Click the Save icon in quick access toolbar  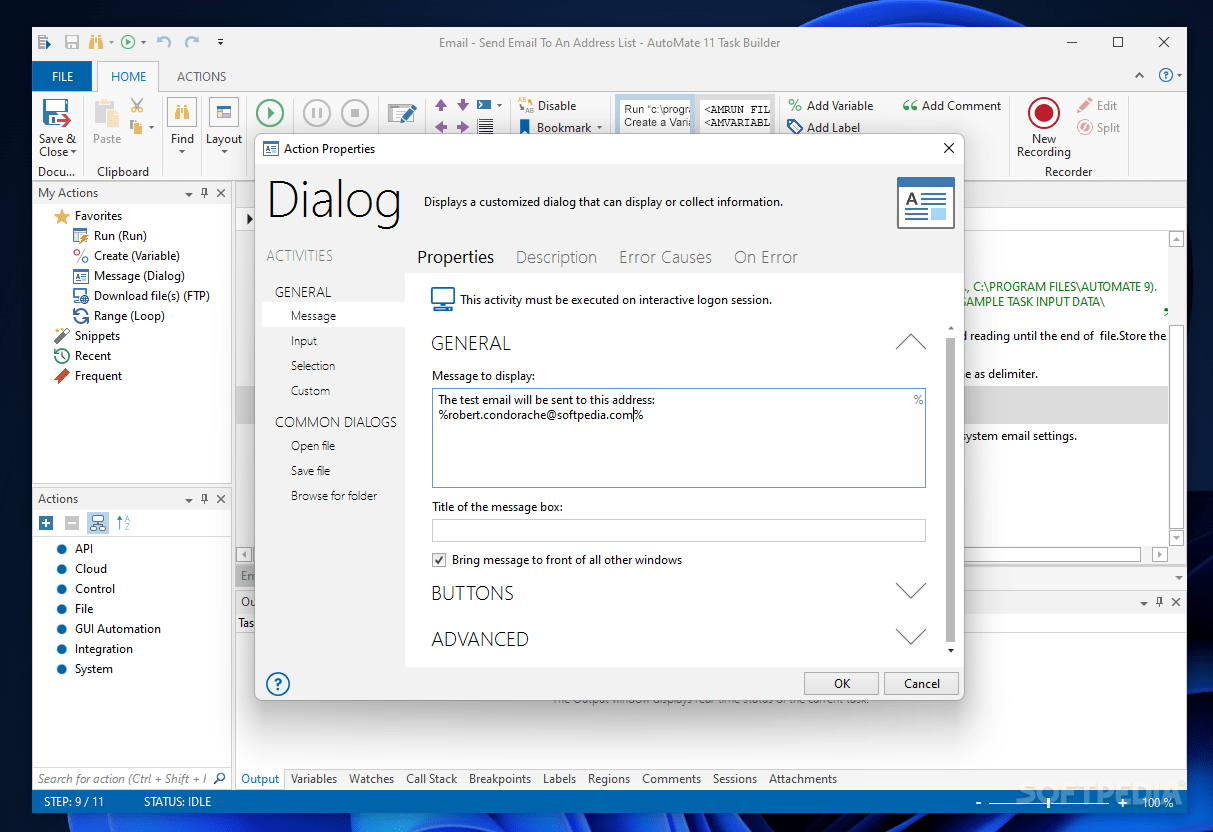click(x=72, y=42)
